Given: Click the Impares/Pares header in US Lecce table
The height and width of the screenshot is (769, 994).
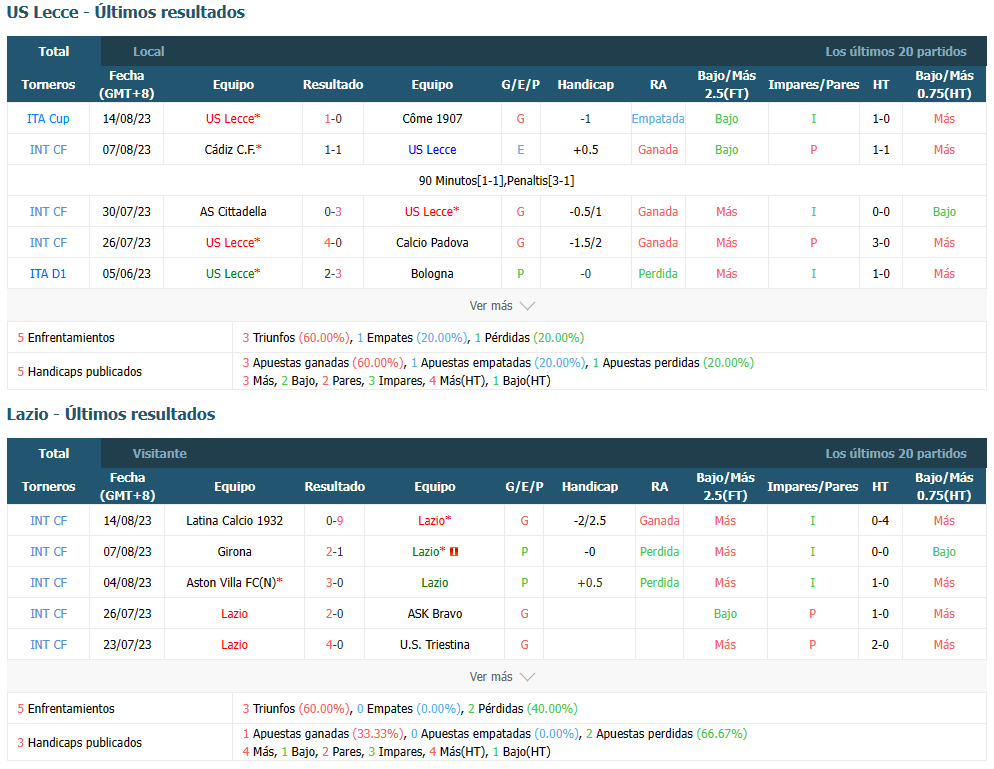Looking at the screenshot, I should [x=813, y=84].
